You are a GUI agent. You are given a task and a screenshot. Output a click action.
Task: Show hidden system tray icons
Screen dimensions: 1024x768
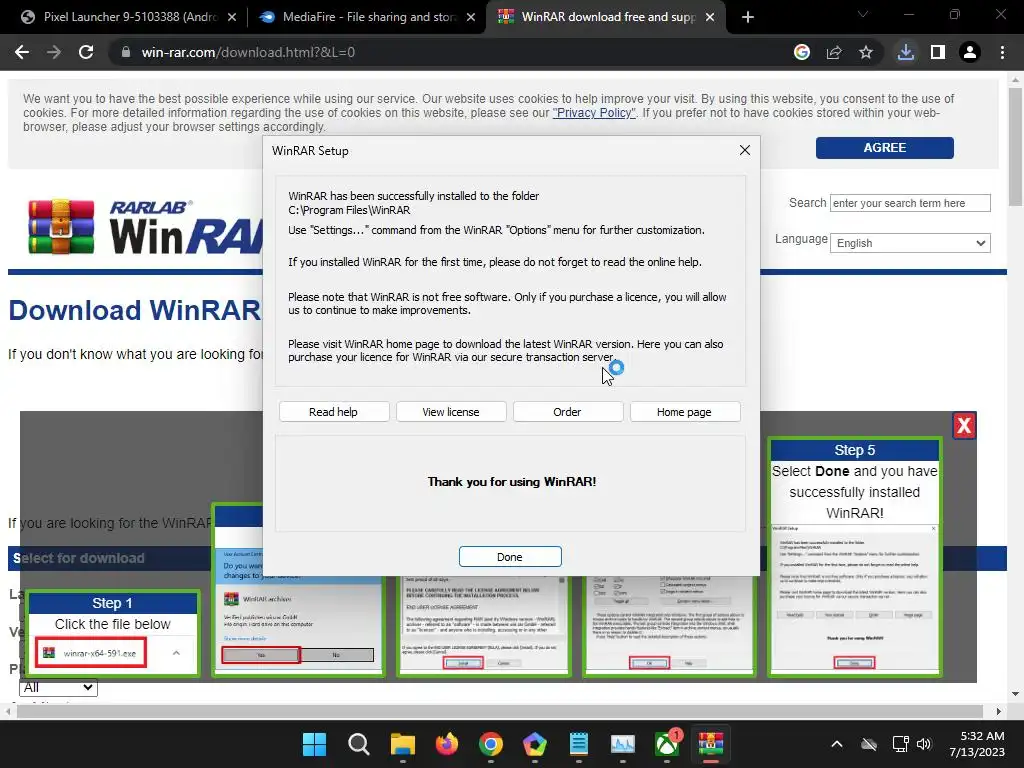(x=837, y=744)
